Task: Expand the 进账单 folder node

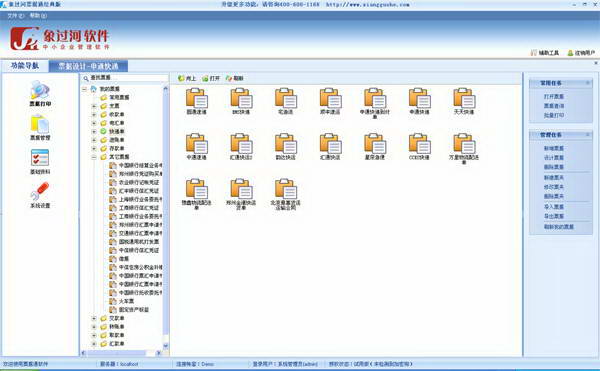Action: pos(94,140)
